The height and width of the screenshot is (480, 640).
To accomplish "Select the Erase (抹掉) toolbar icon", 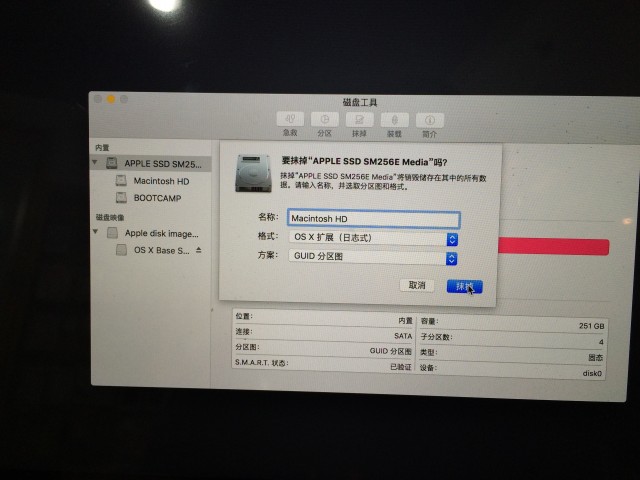I will point(360,120).
